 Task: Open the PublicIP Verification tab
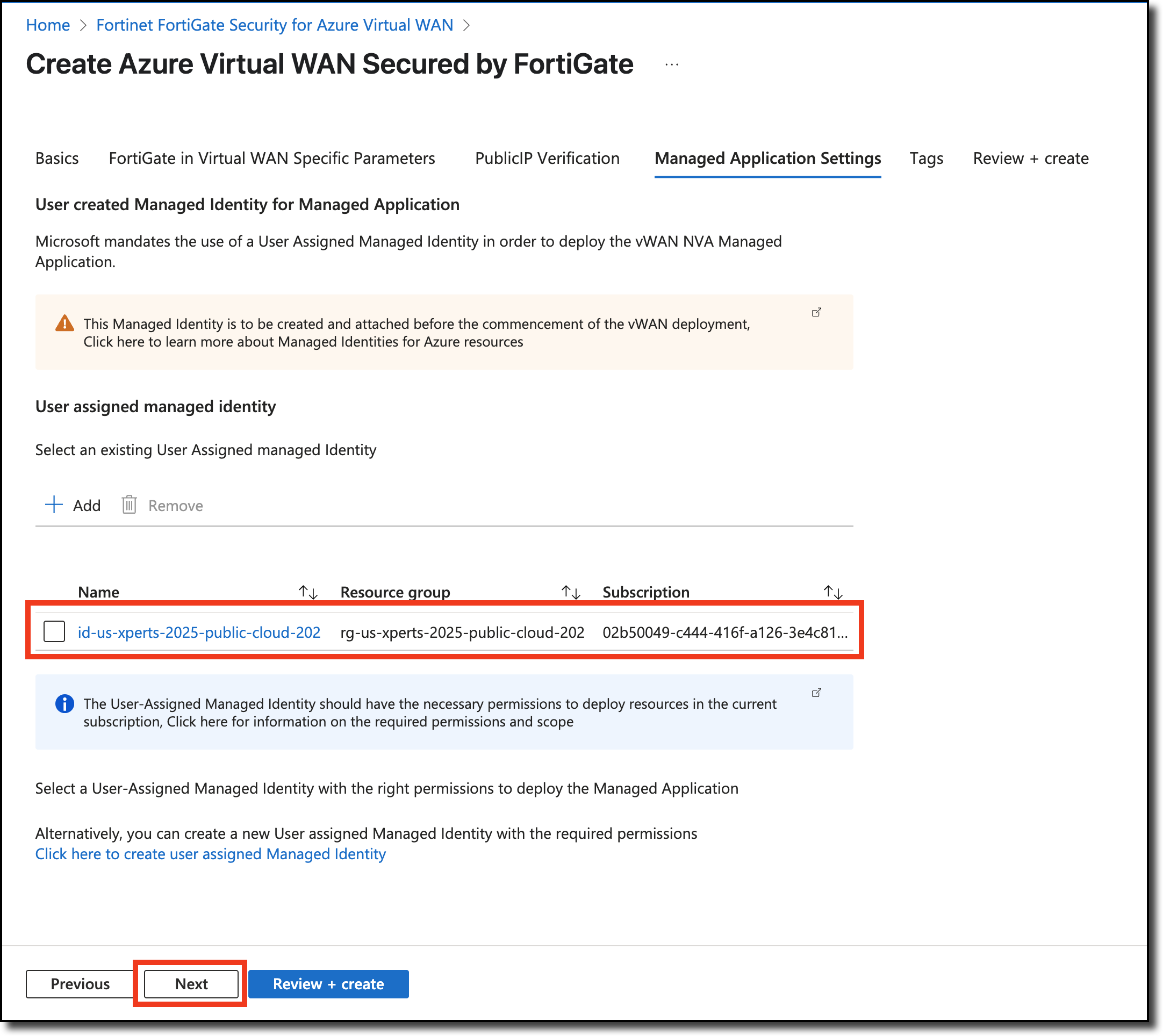(547, 158)
